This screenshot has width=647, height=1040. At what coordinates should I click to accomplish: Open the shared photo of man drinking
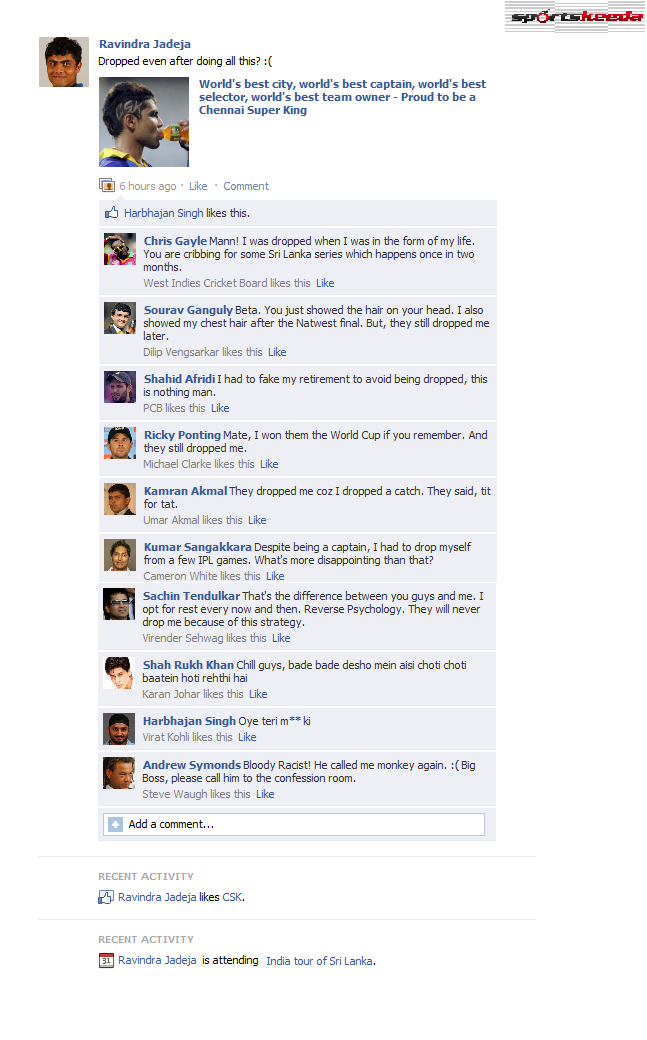tap(144, 122)
